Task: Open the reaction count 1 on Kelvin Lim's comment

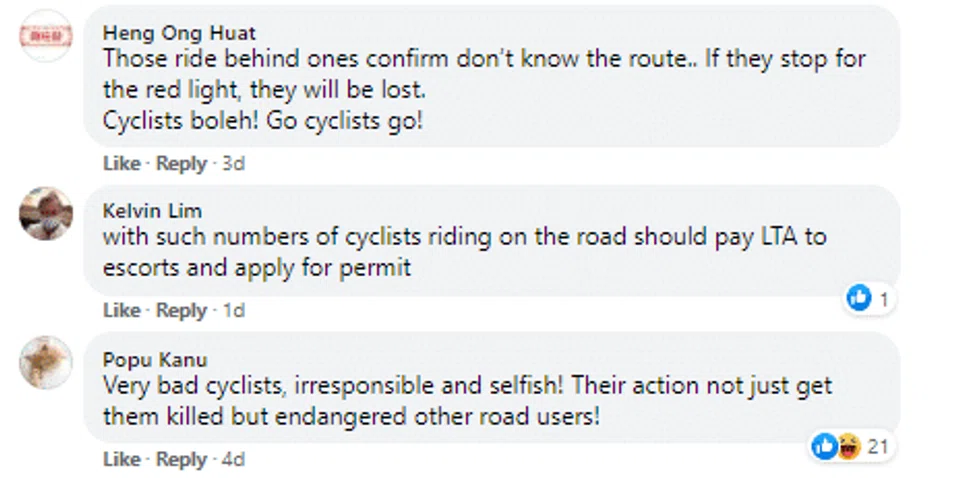Action: pyautogui.click(x=883, y=298)
